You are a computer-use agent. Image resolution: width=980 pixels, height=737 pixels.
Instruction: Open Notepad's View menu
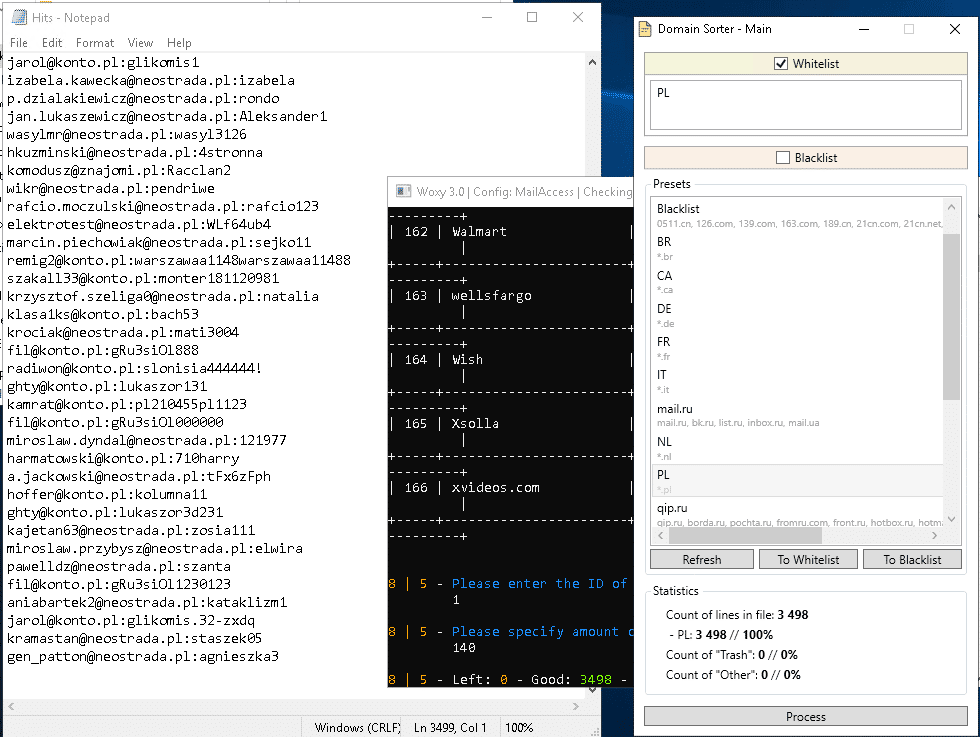pos(140,43)
